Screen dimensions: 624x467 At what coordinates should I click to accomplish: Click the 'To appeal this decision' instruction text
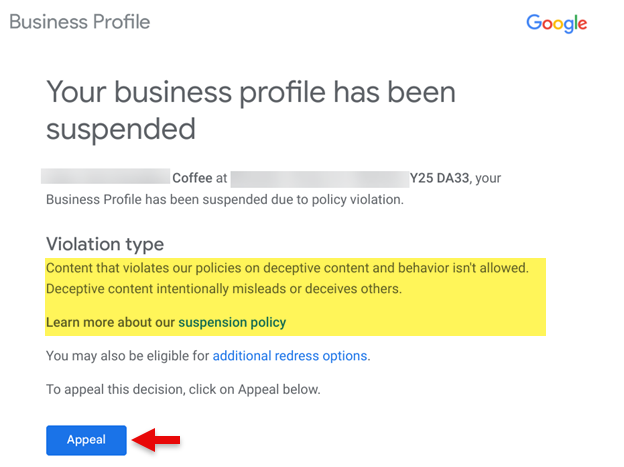pos(183,389)
